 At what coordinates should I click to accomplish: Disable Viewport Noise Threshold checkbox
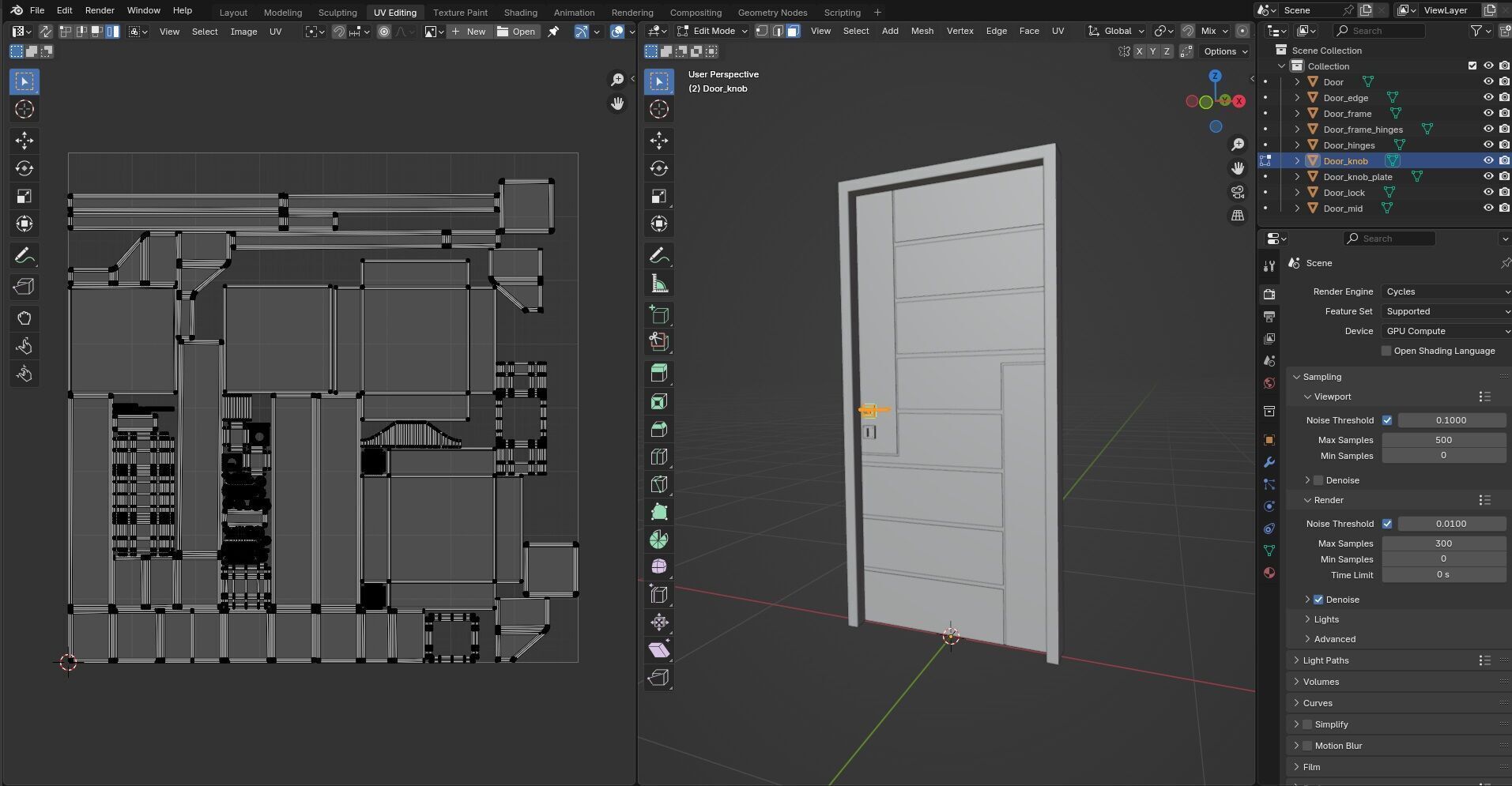(1387, 420)
